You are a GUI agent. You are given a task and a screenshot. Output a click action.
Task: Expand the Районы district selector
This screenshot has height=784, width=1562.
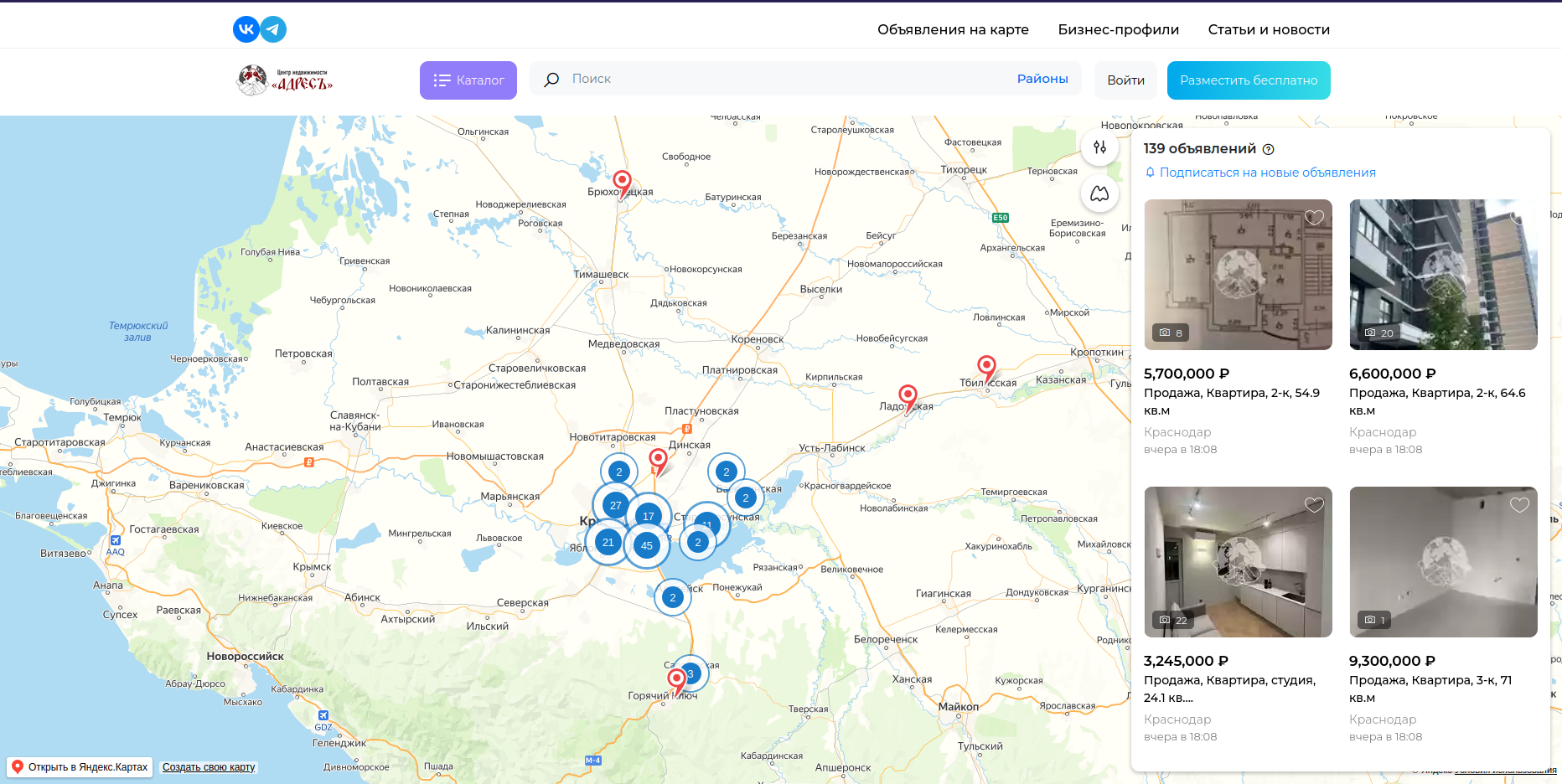click(1042, 79)
